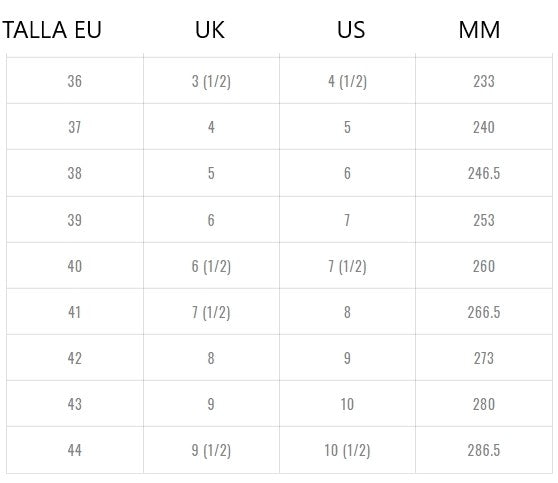Click EU size 42 cell
Image resolution: width=558 pixels, height=483 pixels.
75,358
